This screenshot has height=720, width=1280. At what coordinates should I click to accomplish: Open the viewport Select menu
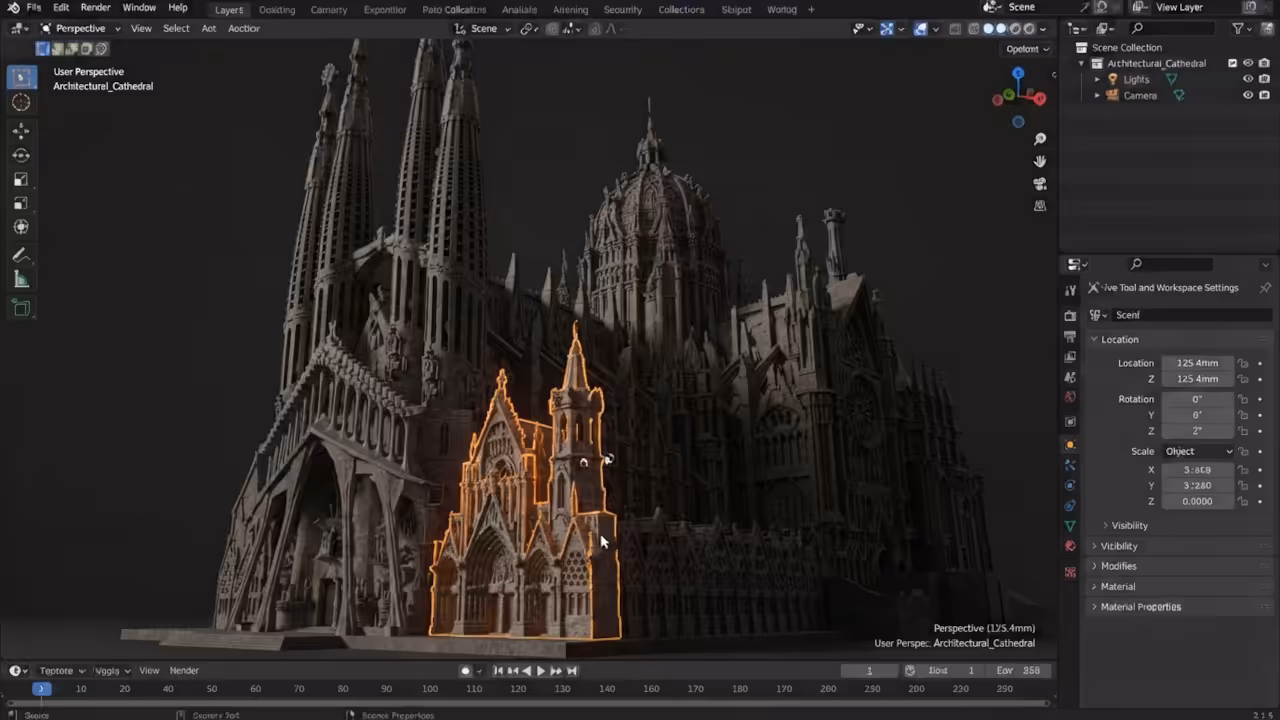pos(176,29)
